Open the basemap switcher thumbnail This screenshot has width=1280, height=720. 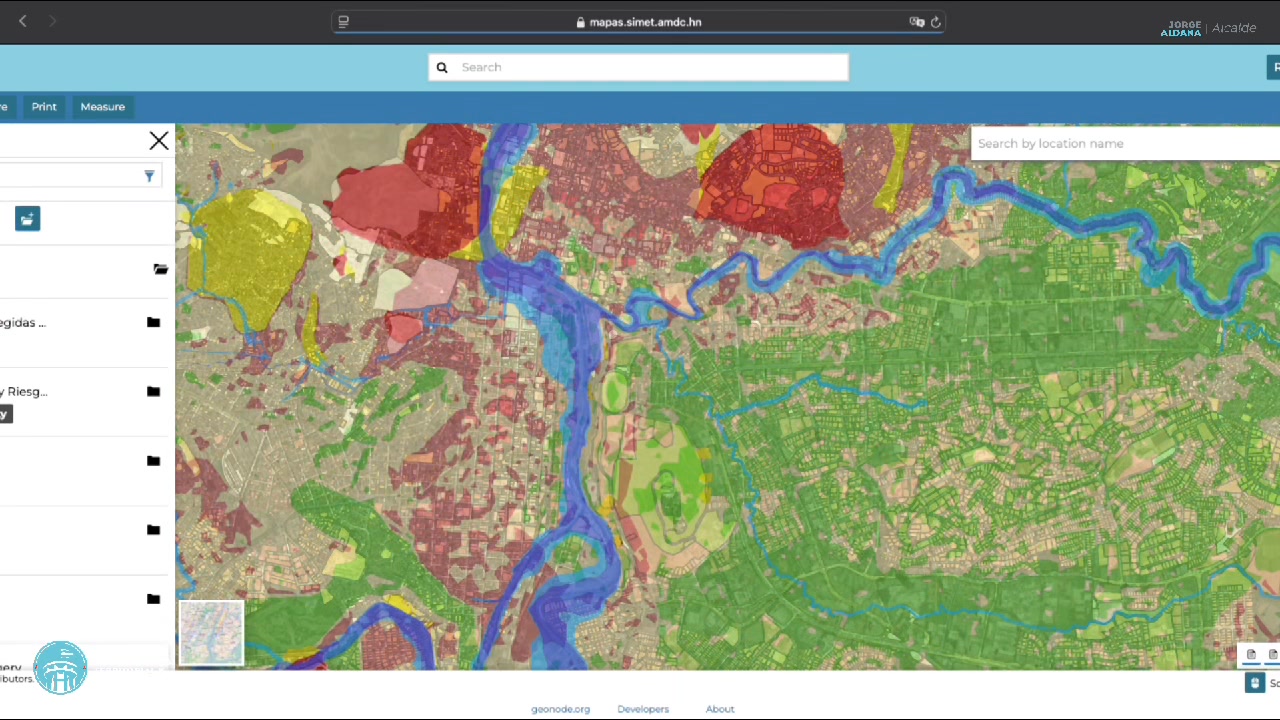(211, 633)
